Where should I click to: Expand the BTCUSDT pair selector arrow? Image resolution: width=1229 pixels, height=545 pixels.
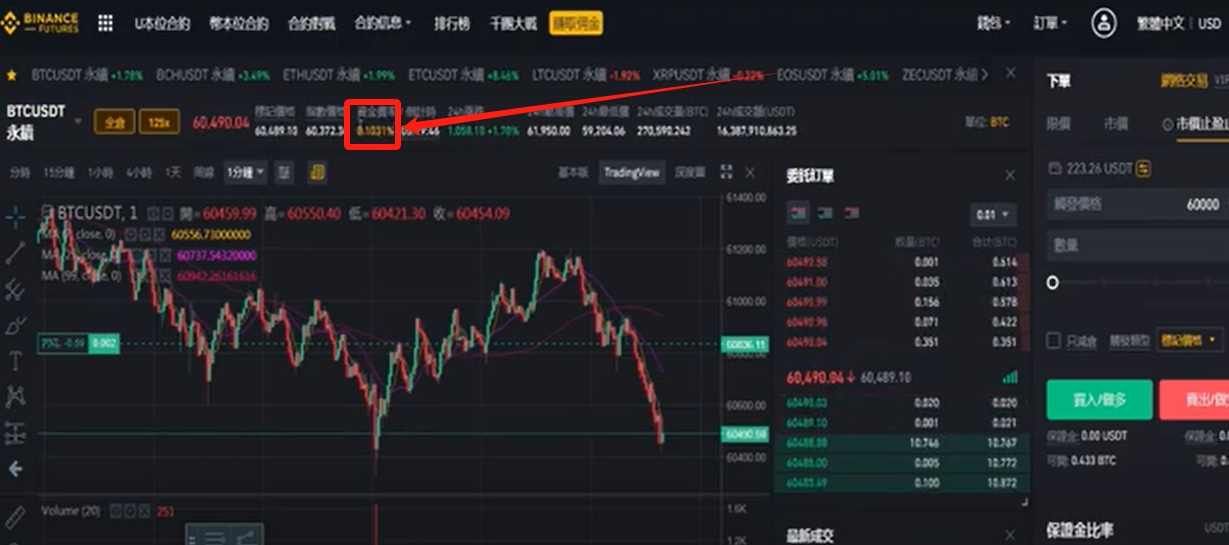tap(79, 121)
